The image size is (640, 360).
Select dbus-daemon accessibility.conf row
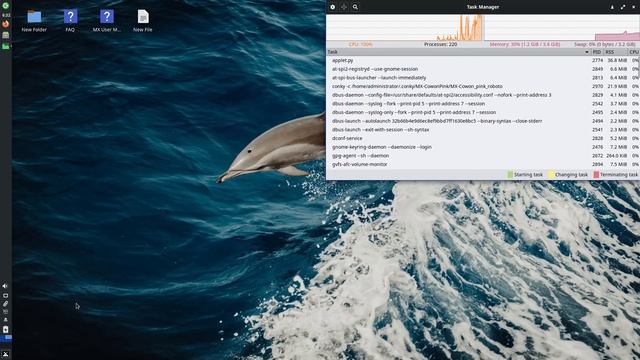(483, 95)
